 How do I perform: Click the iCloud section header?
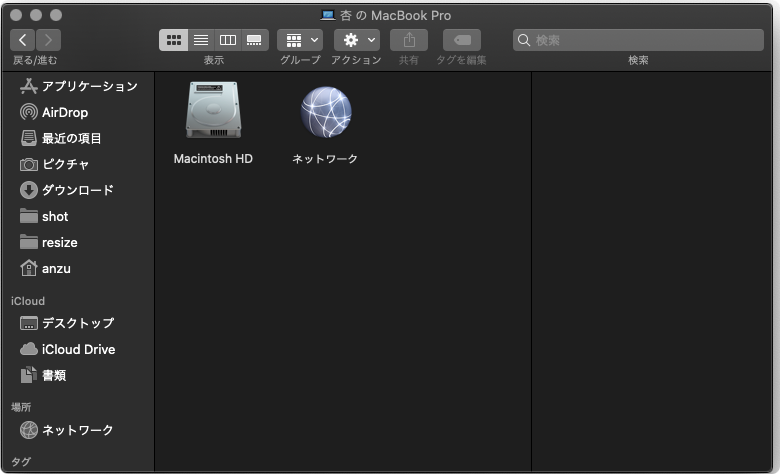(28, 301)
